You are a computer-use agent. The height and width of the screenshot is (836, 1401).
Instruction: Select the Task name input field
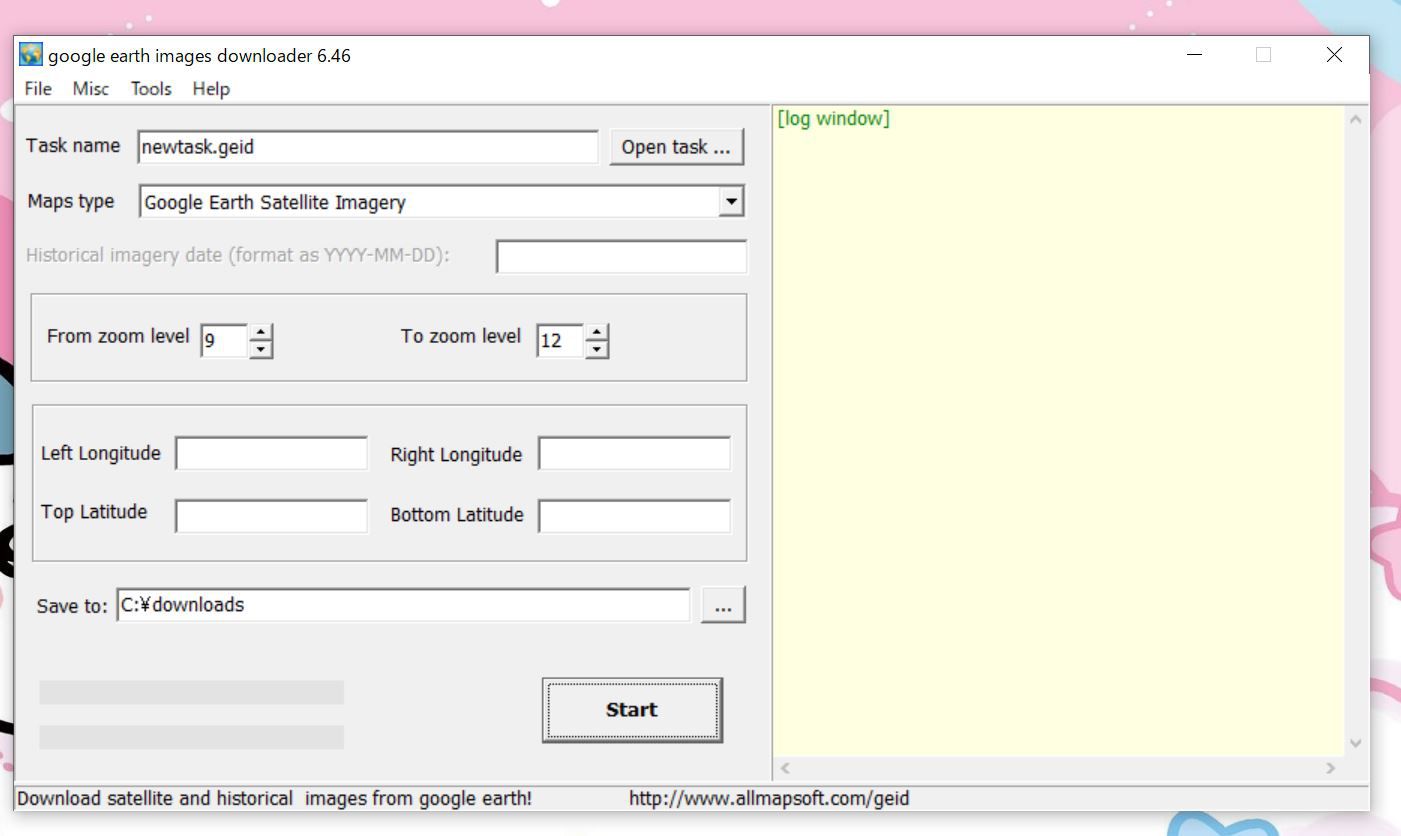(367, 146)
